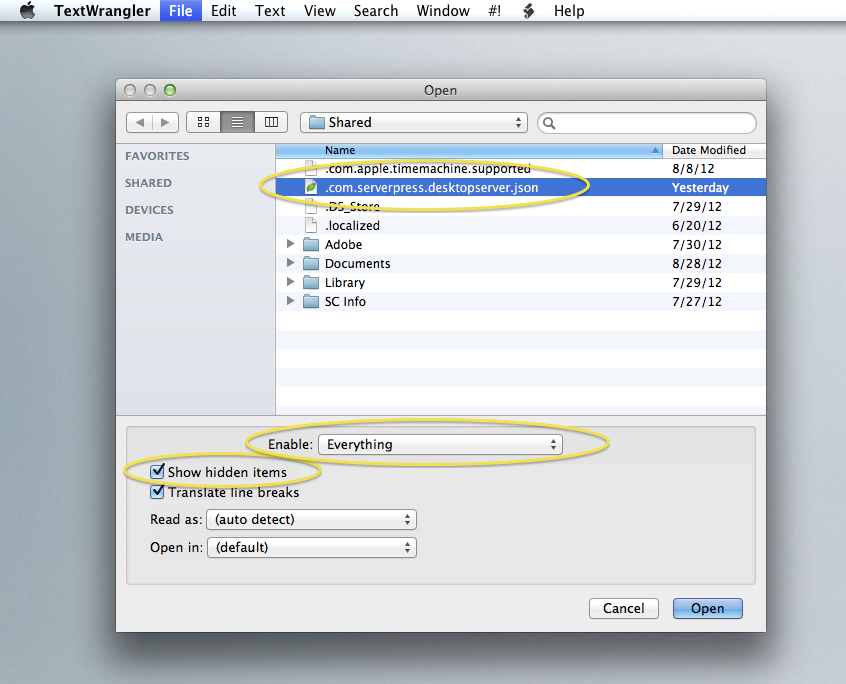Screen dimensions: 846x684
Task: Open the #! shebang menu
Action: click(495, 11)
